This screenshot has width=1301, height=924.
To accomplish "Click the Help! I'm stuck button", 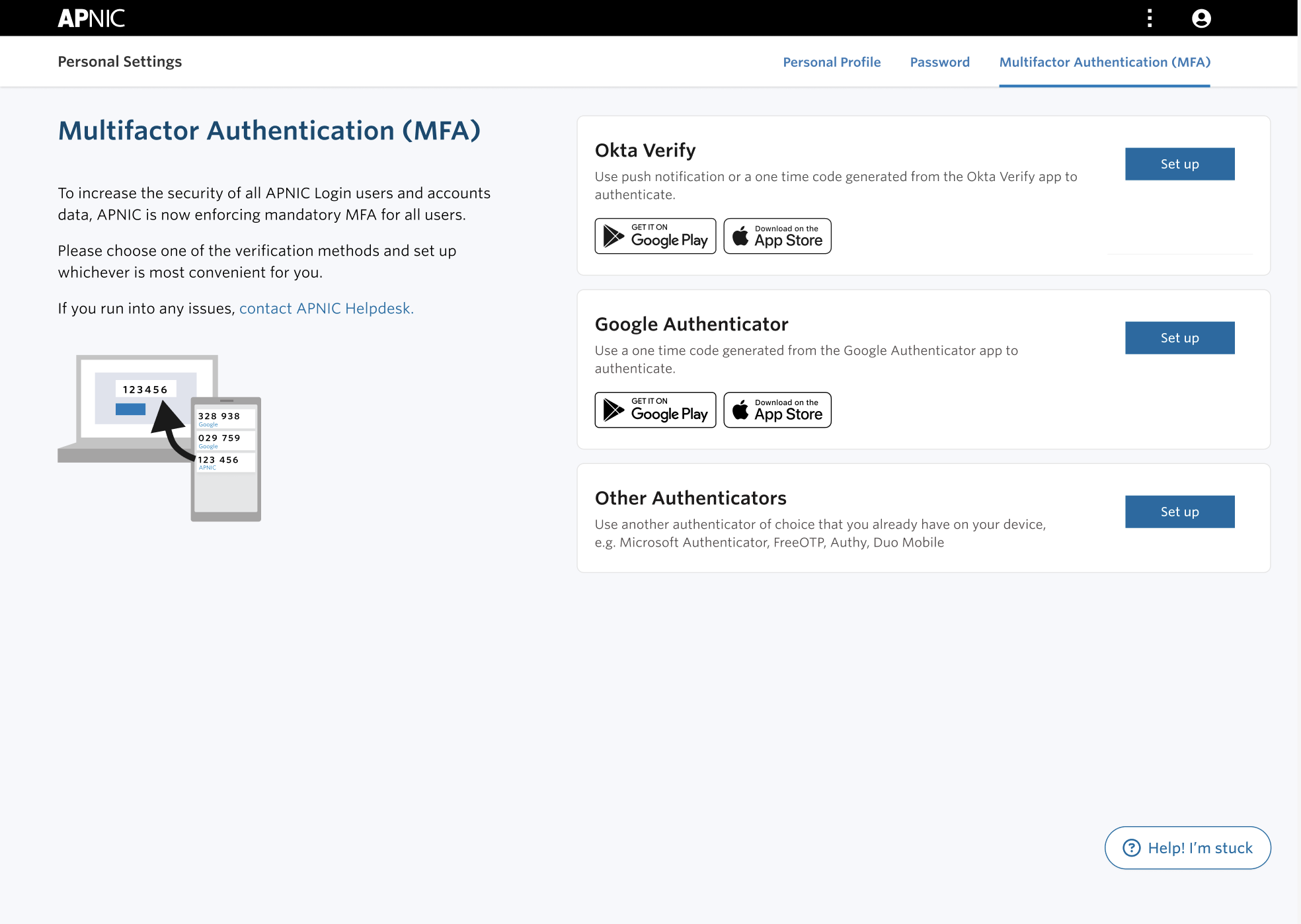I will [1187, 848].
